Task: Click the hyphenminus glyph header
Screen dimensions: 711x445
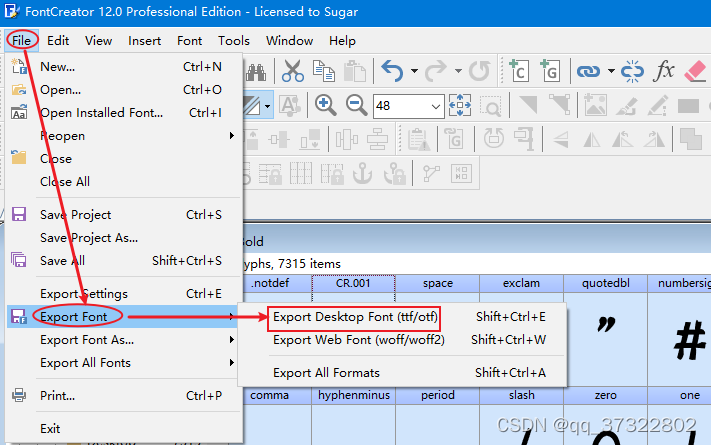Action: click(354, 395)
